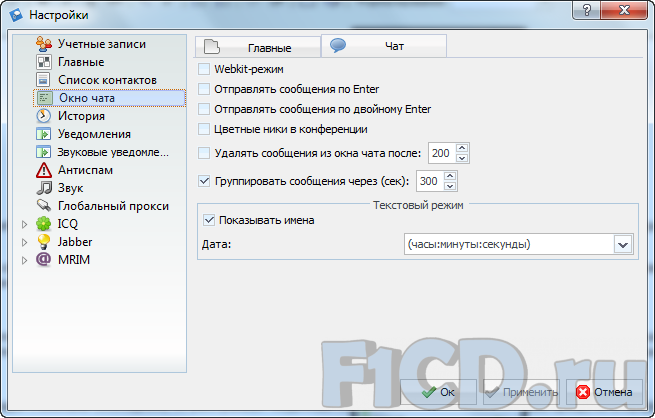Click the Jabber lightbulb icon
Image resolution: width=655 pixels, height=418 pixels.
tap(43, 242)
